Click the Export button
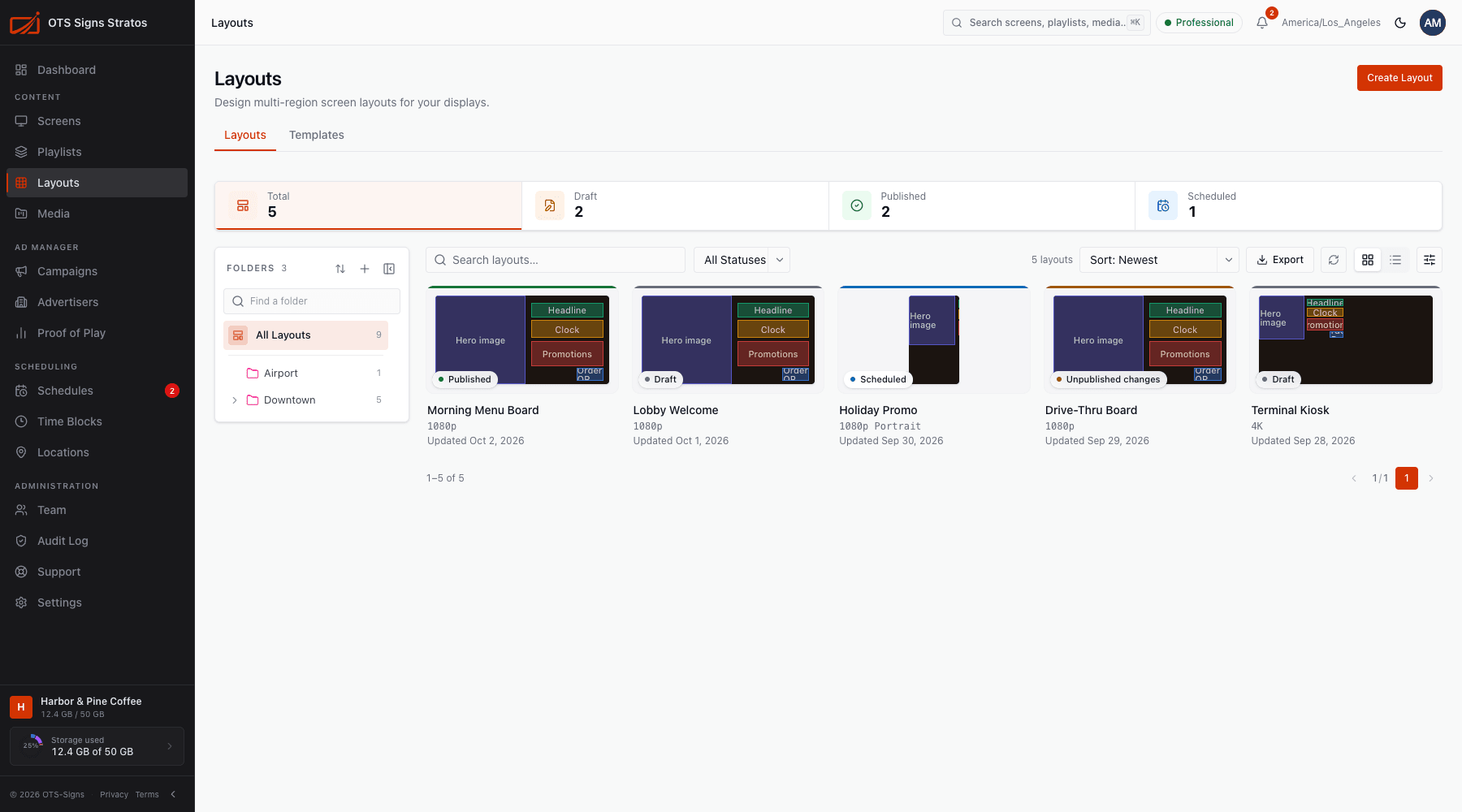The width and height of the screenshot is (1462, 812). pyautogui.click(x=1280, y=260)
